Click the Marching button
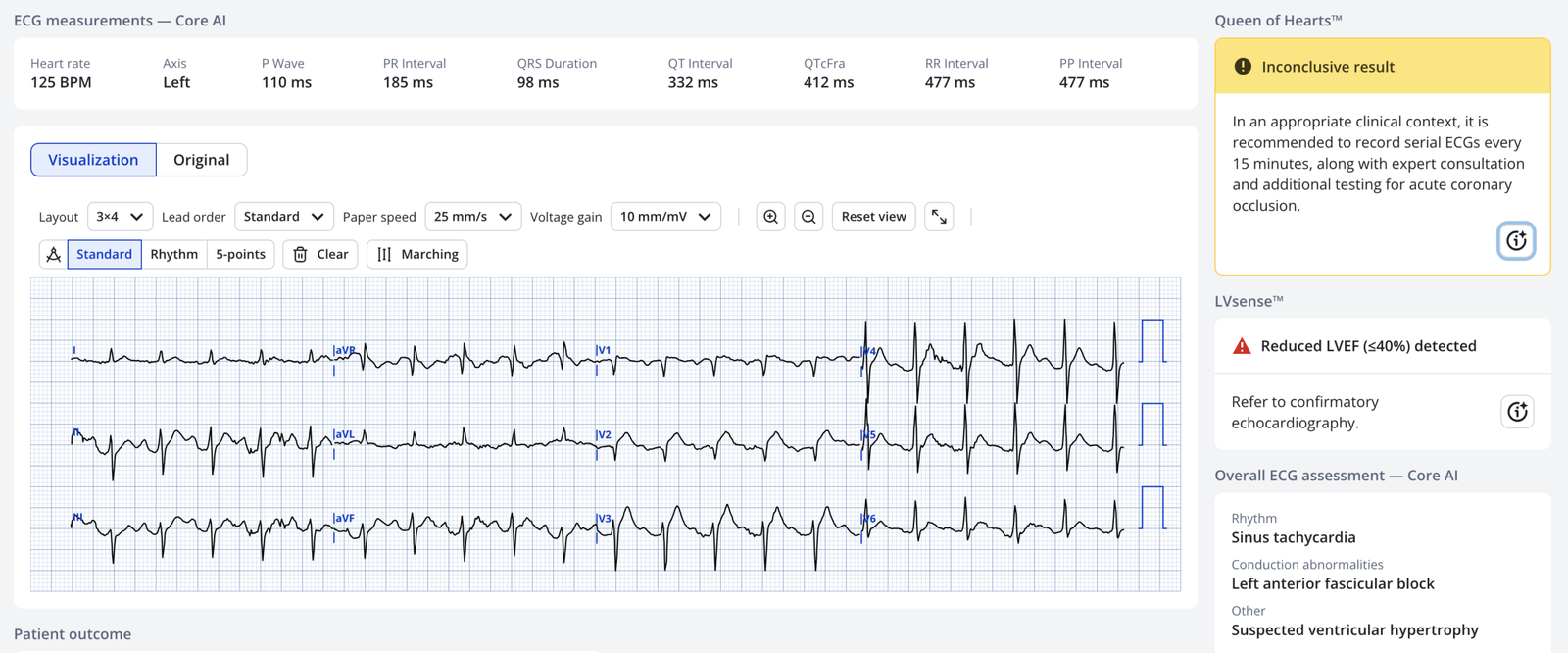1568x653 pixels. (x=417, y=254)
